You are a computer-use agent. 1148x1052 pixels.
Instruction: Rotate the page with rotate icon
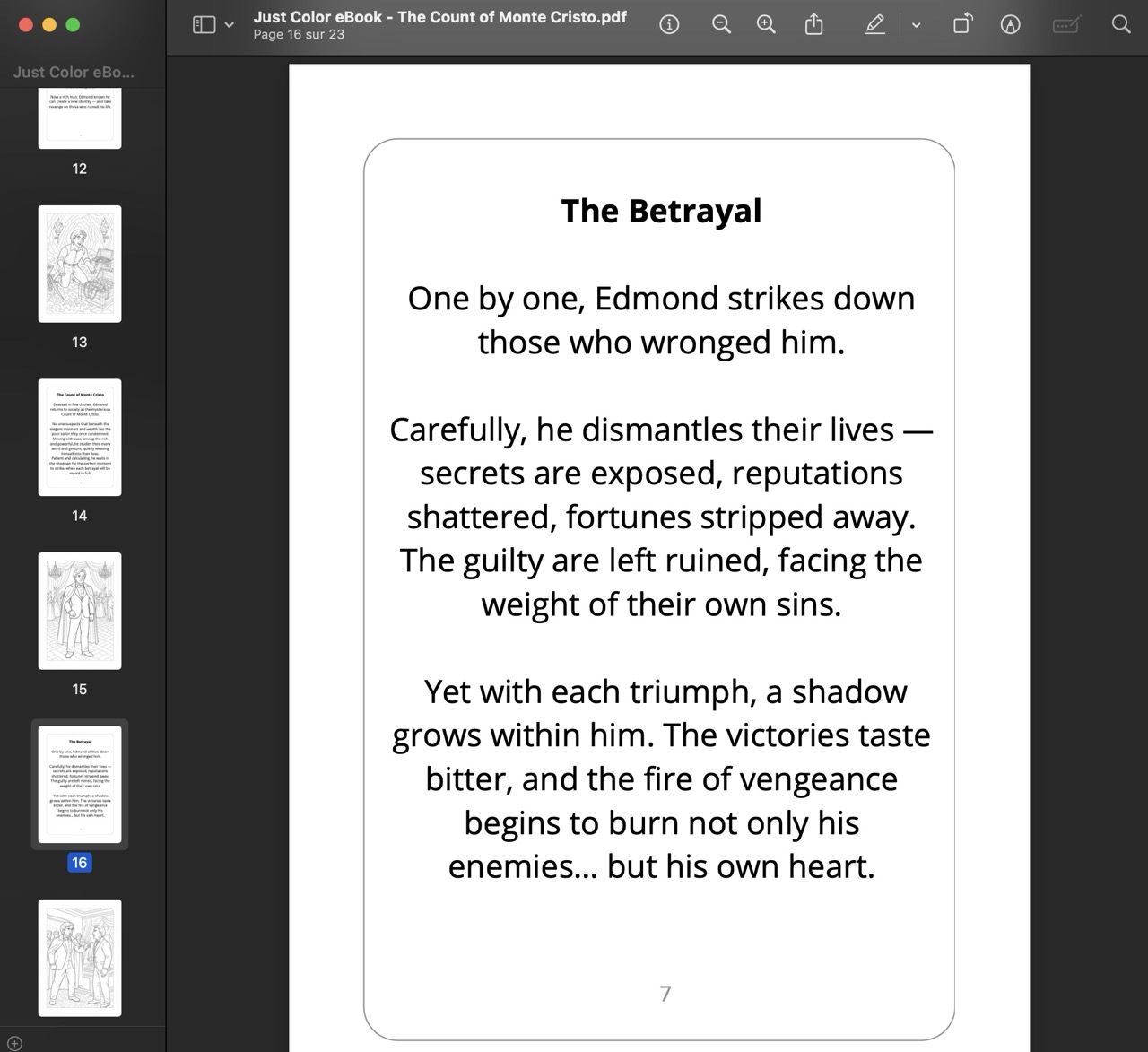[x=962, y=25]
